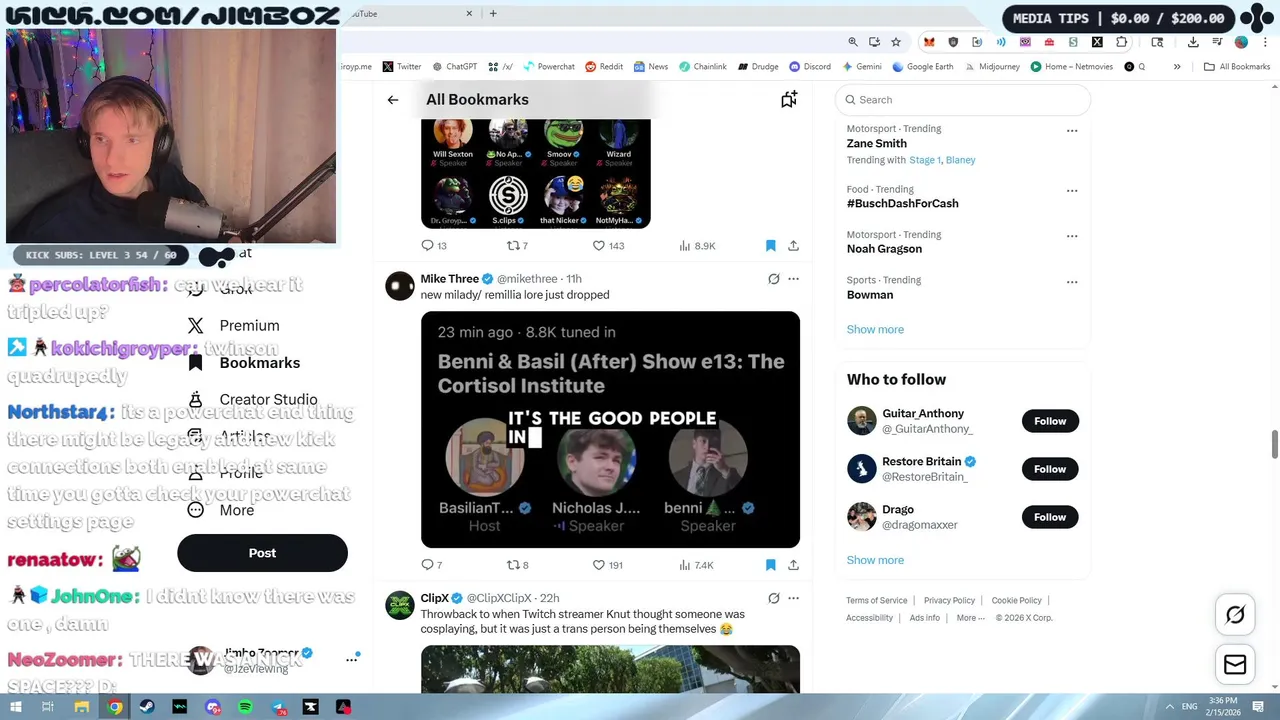The height and width of the screenshot is (720, 1280).
Task: Open the Zane Smith trending topic
Action: pyautogui.click(x=877, y=144)
